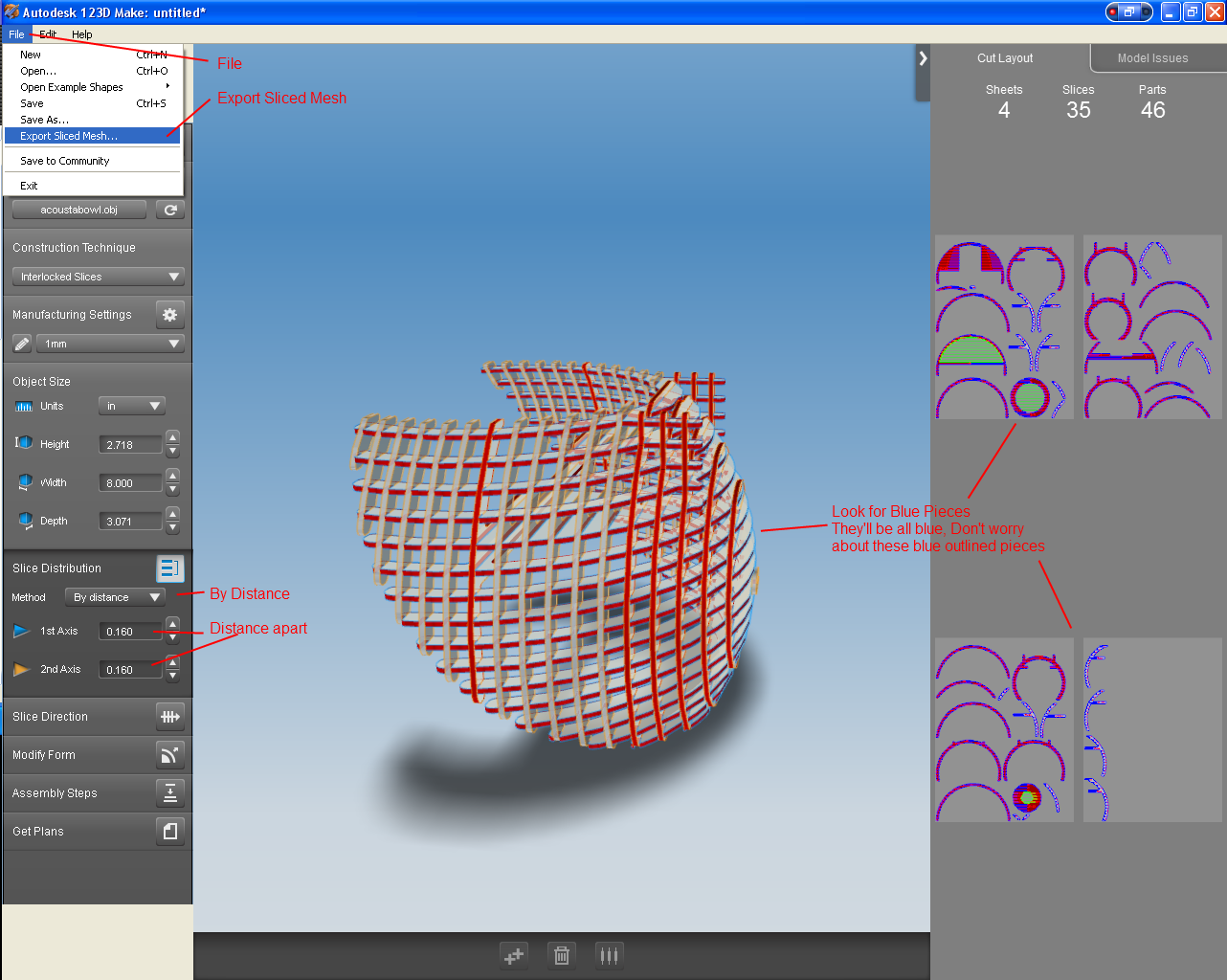The height and width of the screenshot is (980, 1227).
Task: Open the Manufacturing Settings gear icon
Action: (x=170, y=314)
